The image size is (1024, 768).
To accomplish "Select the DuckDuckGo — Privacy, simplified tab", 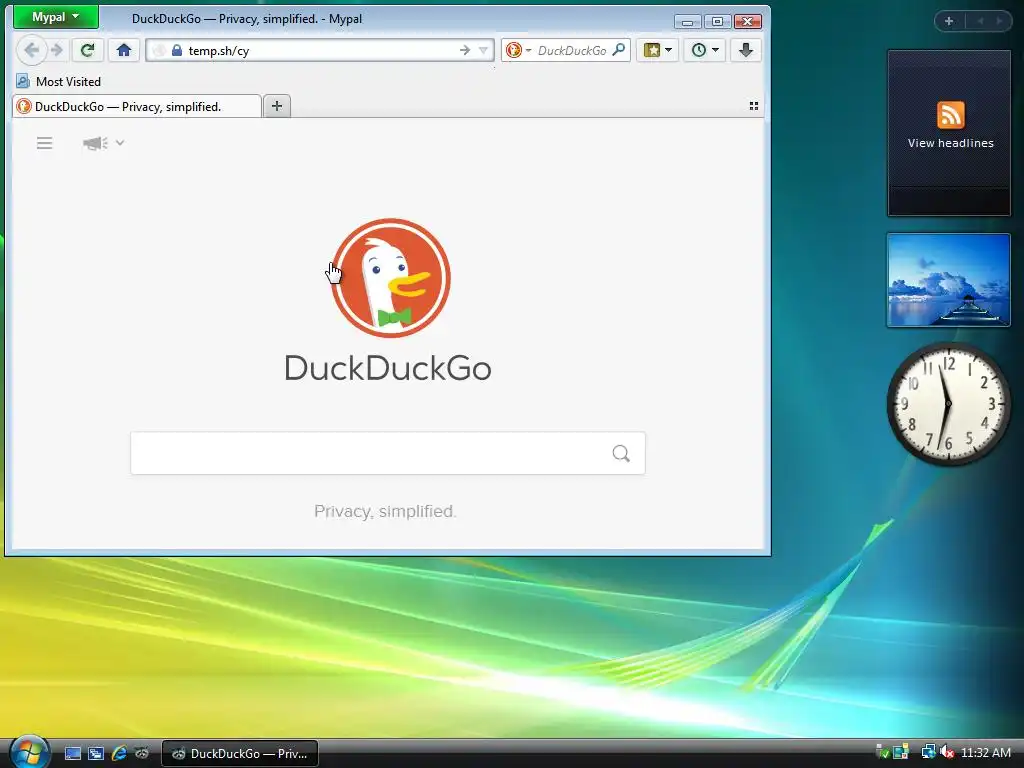I will [136, 106].
